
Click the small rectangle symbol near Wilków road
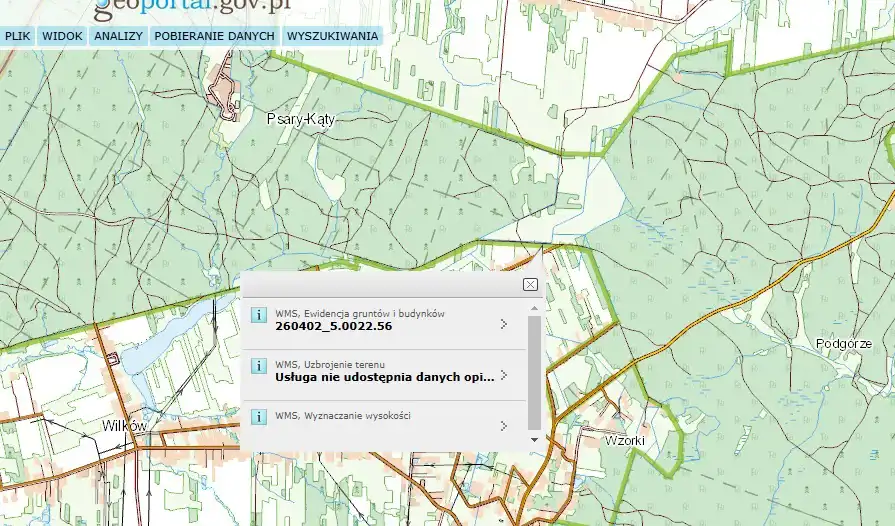[x=113, y=358]
